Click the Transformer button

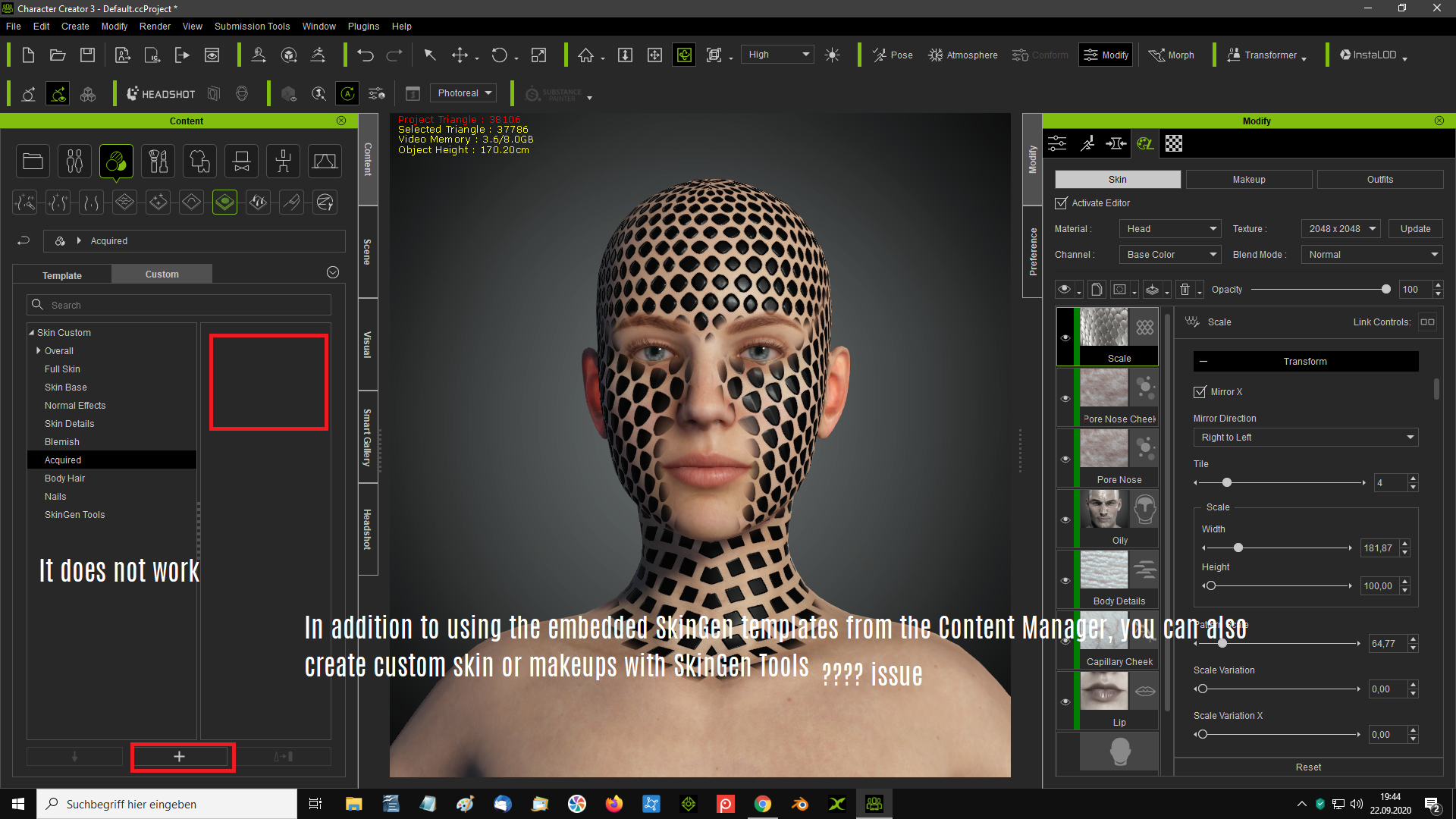[x=1266, y=55]
